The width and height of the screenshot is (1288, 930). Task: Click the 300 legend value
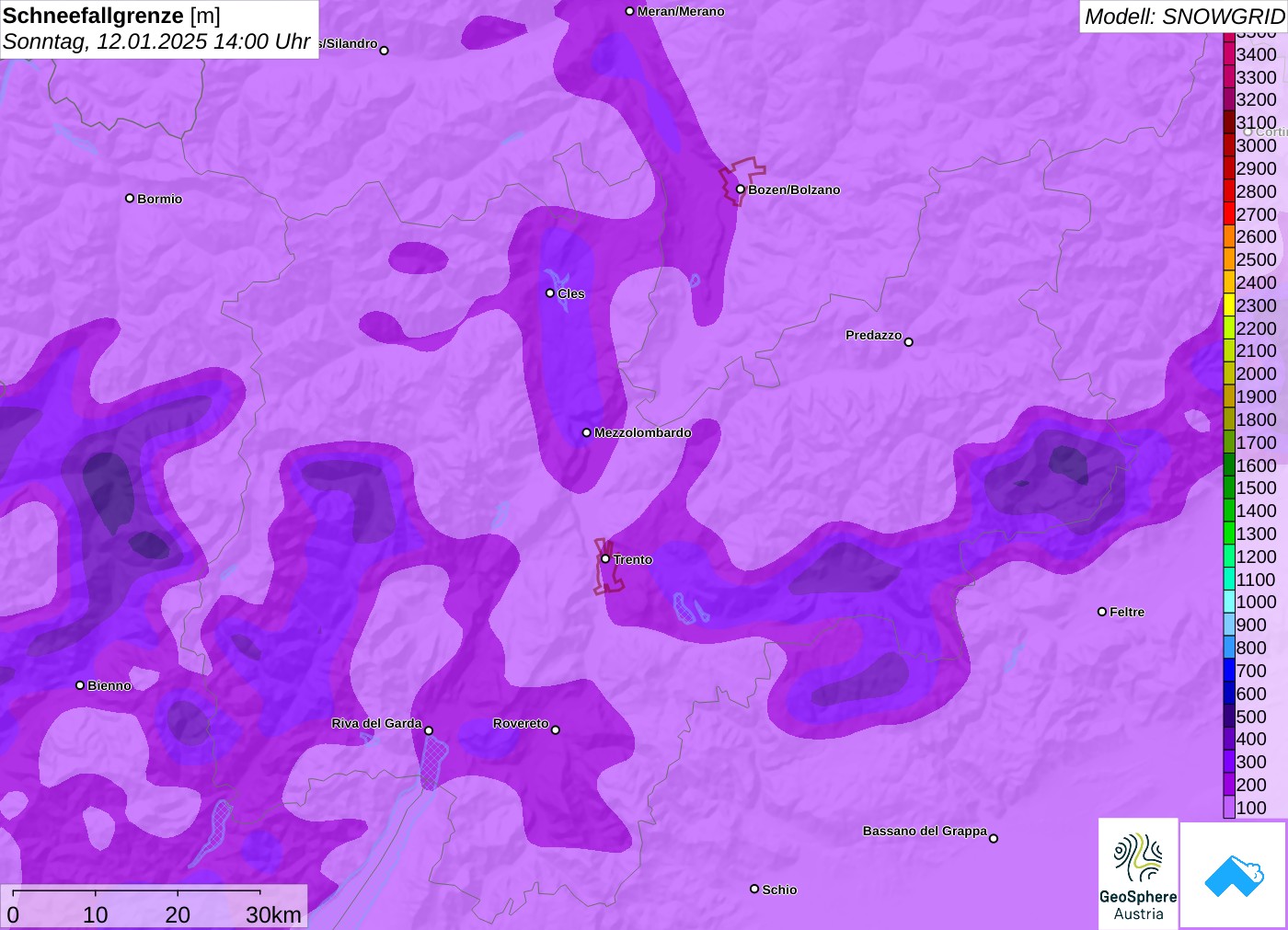click(x=1252, y=762)
